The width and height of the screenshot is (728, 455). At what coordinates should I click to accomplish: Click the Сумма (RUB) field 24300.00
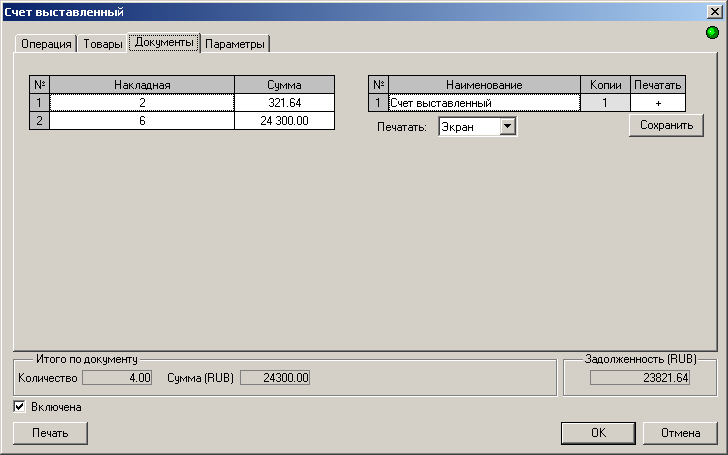tap(275, 378)
